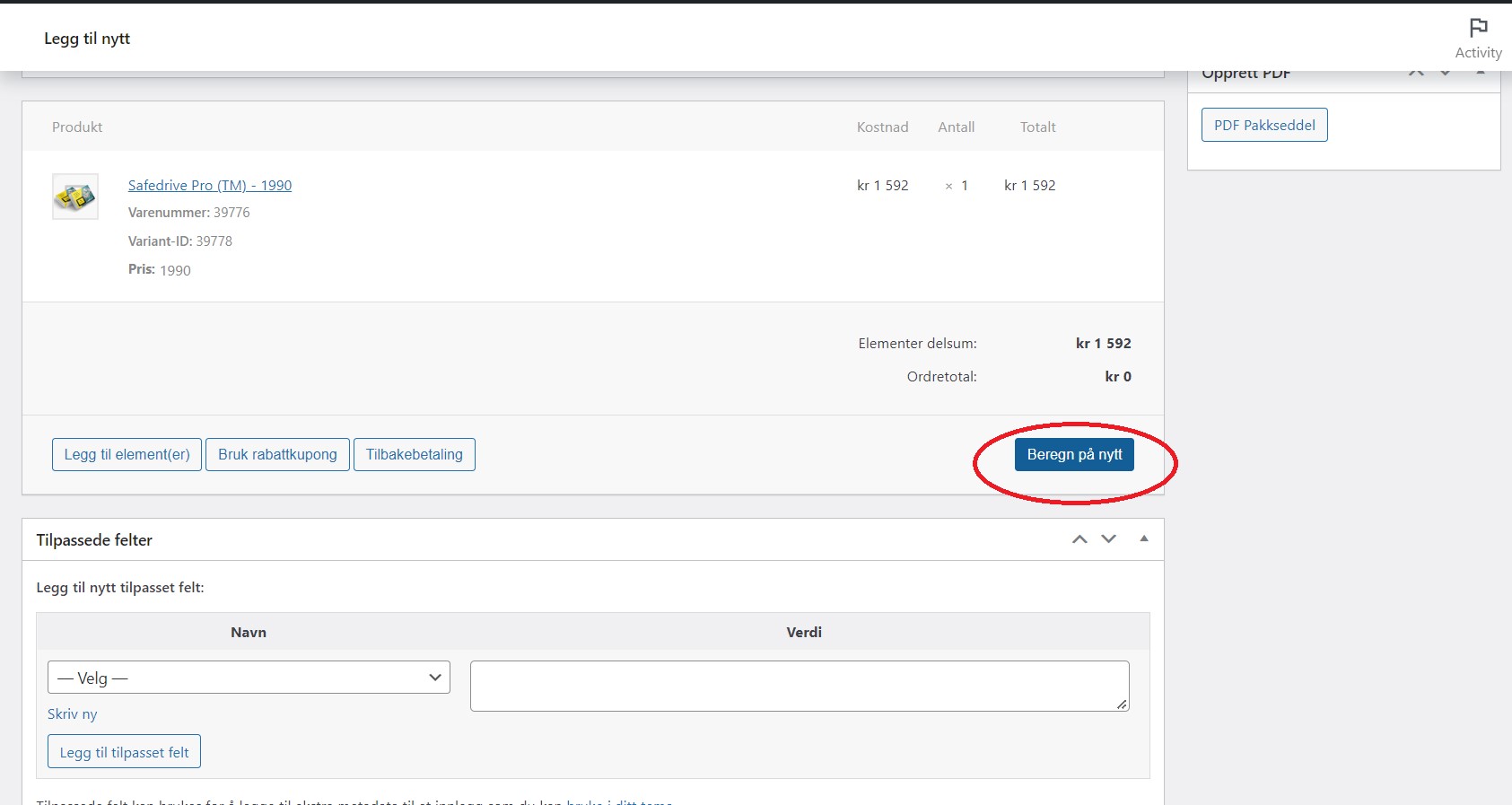The image size is (1512, 805).
Task: Click the Verdi text area resize handle
Action: [1122, 704]
